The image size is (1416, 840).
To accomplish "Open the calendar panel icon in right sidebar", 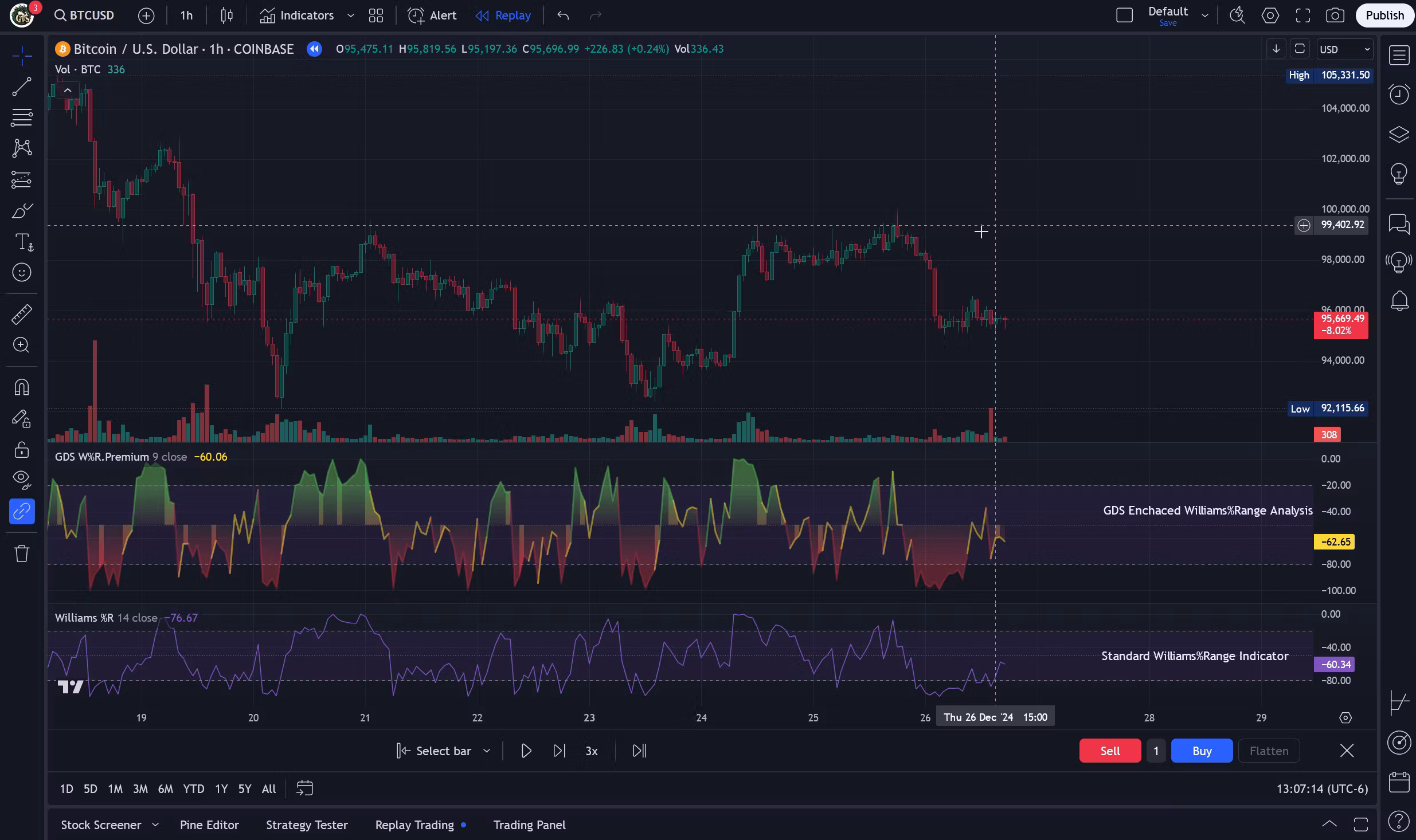I will [x=1399, y=782].
